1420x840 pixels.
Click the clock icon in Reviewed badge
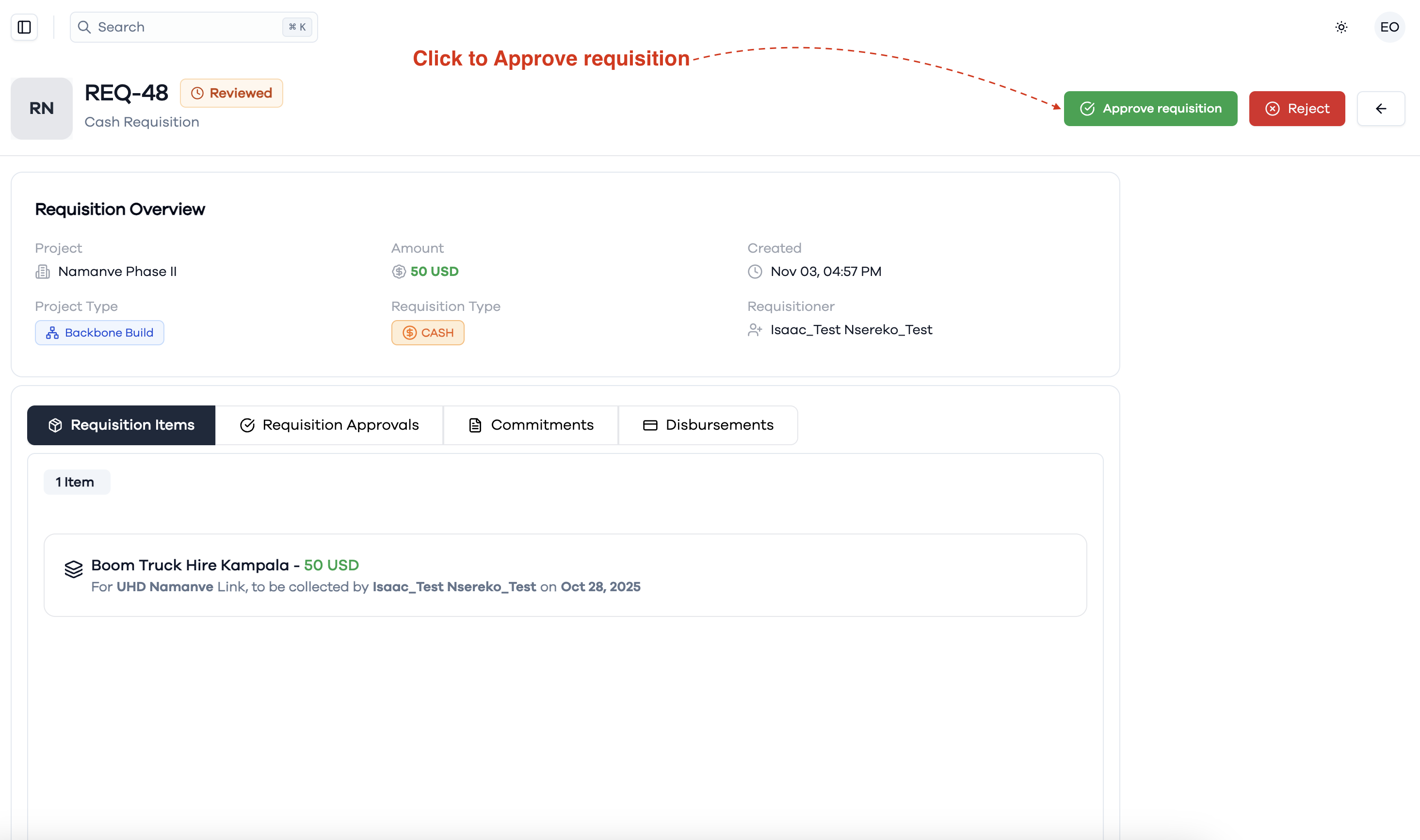[x=197, y=94]
